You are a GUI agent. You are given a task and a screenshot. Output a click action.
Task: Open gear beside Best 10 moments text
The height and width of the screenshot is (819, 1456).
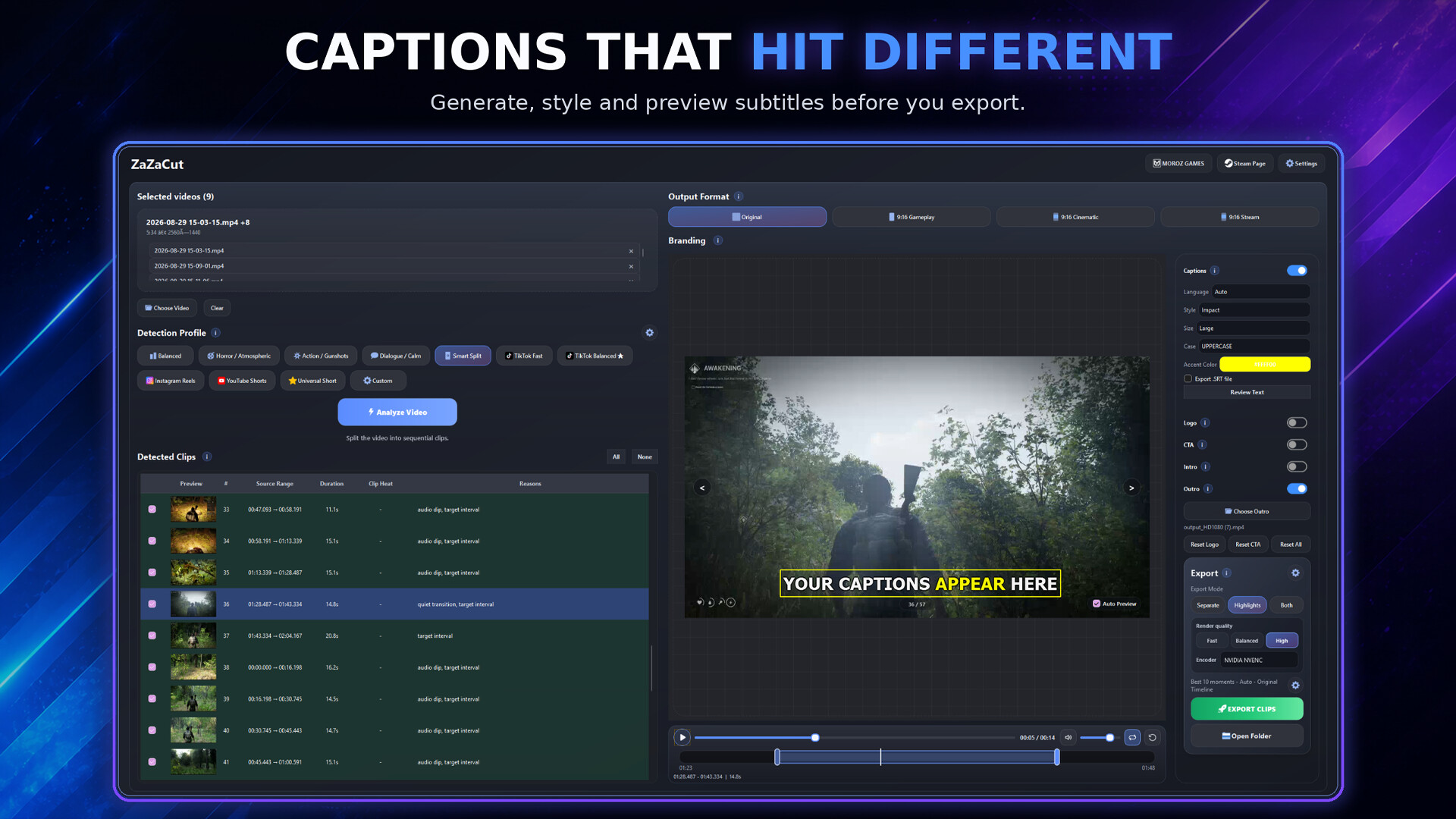point(1295,686)
